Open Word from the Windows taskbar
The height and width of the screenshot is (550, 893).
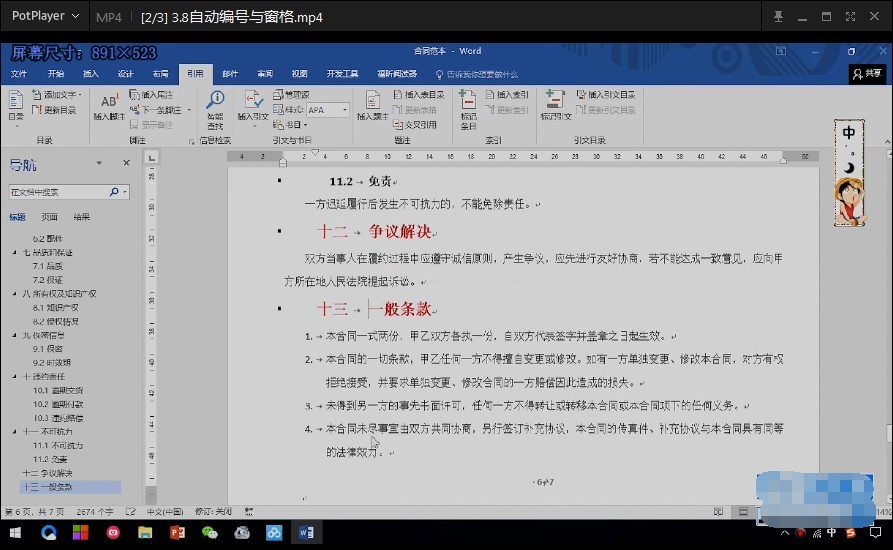(306, 533)
